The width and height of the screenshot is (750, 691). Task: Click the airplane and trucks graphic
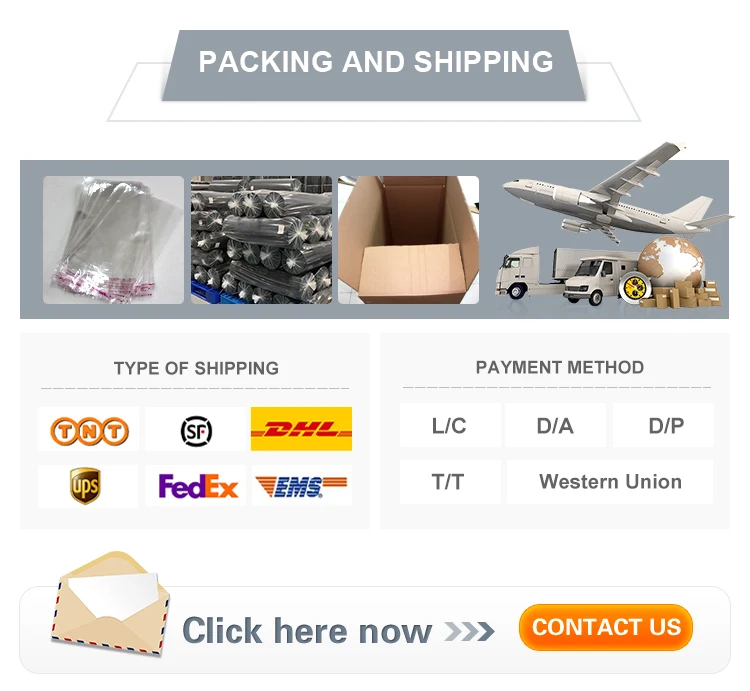click(613, 225)
